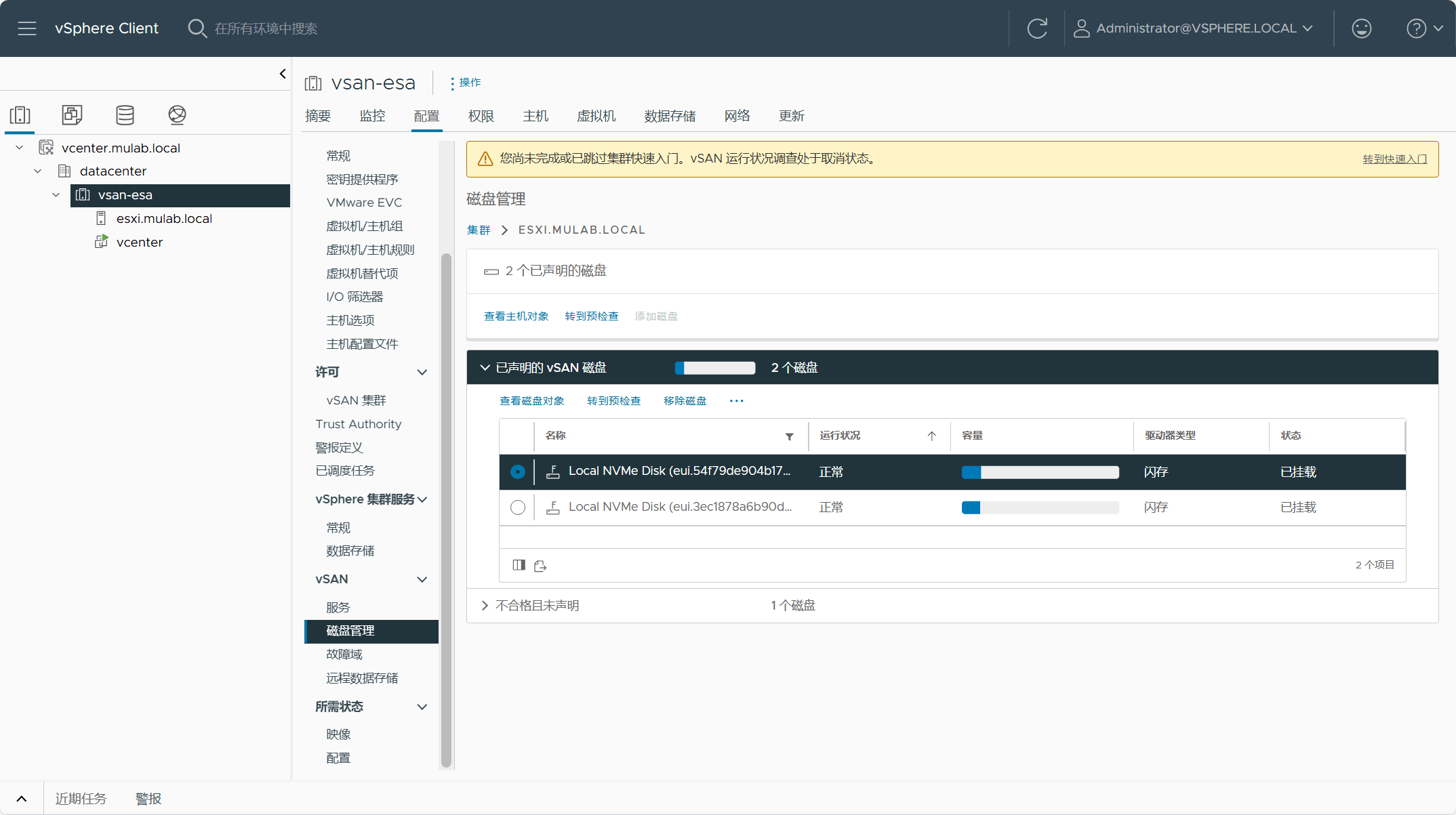Image resolution: width=1456 pixels, height=815 pixels.
Task: Select radio for disk eui.54f79de904b17
Action: point(518,472)
